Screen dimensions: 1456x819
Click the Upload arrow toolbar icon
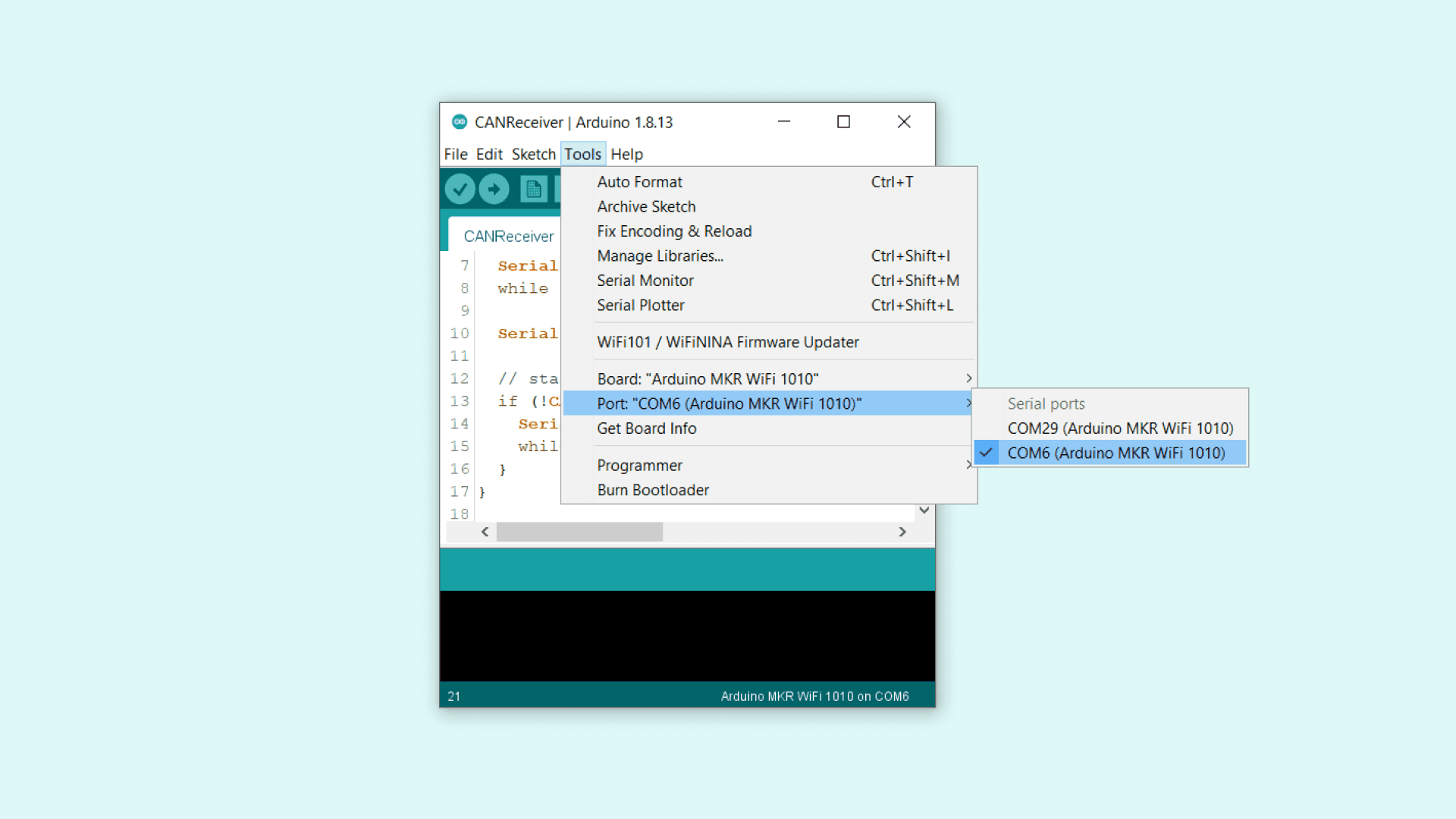coord(494,189)
